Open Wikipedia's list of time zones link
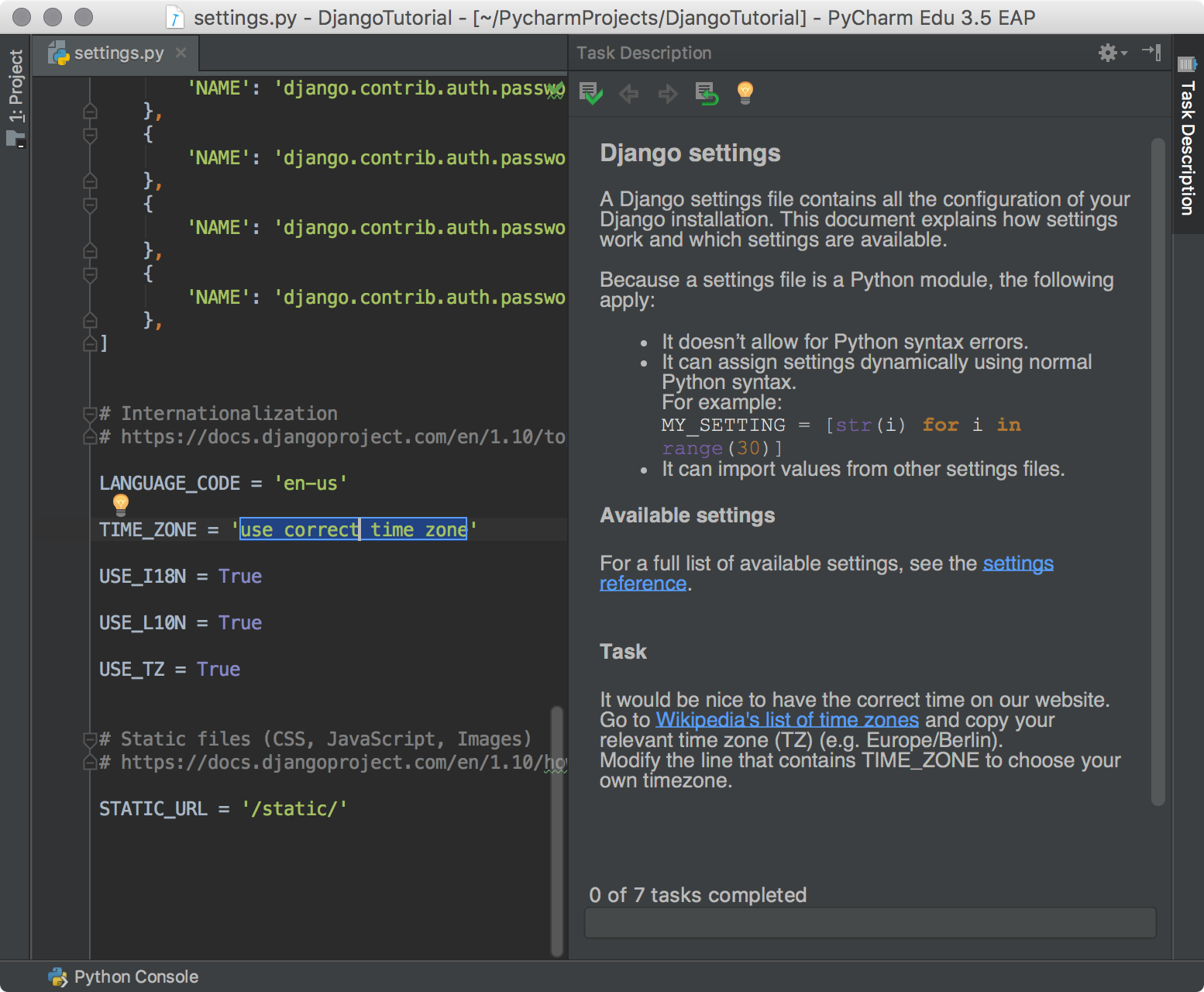Screen dimensions: 1204x992 pyautogui.click(x=787, y=720)
